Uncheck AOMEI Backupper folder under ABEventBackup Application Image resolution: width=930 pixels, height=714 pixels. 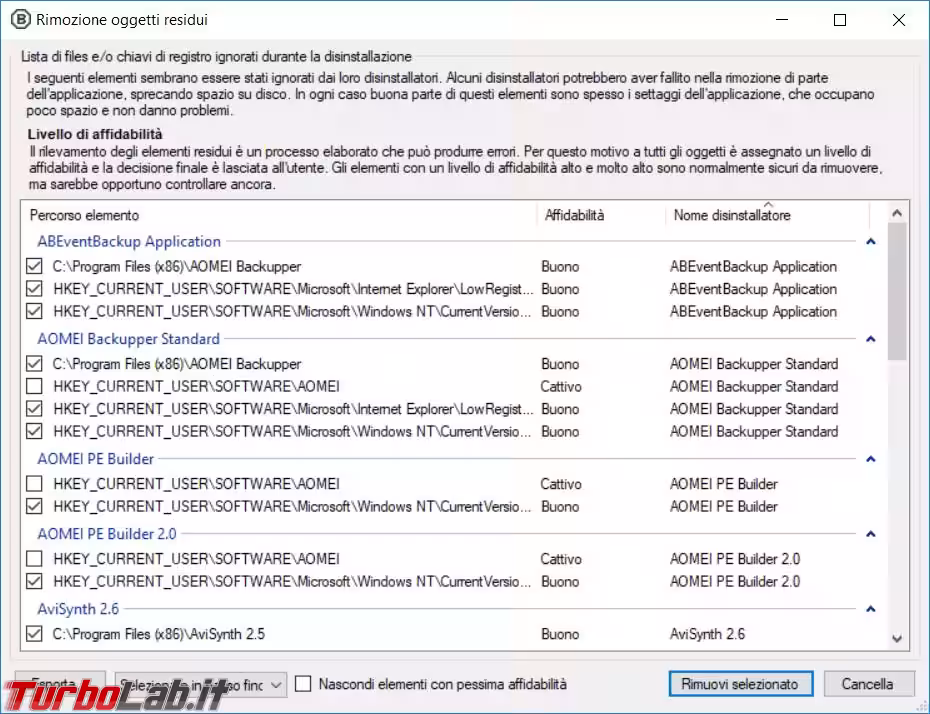point(35,267)
